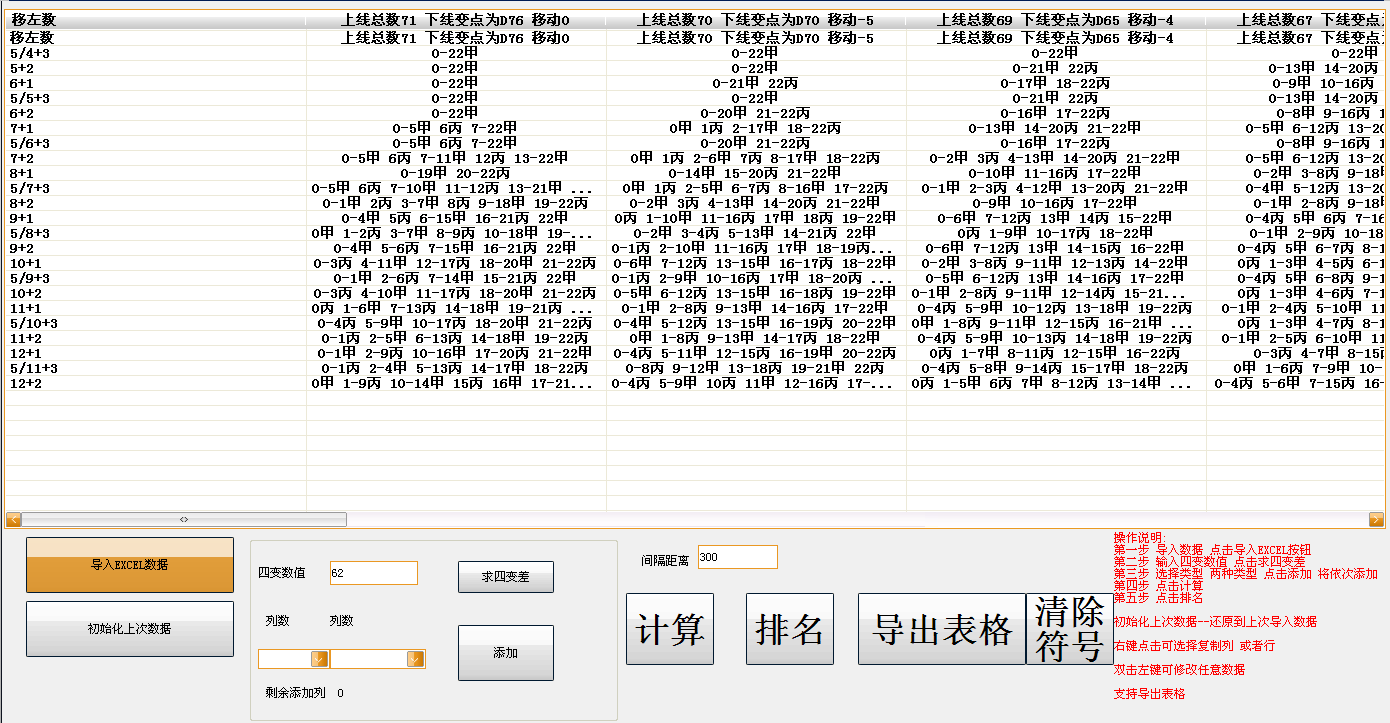Select the 移左数 column header
This screenshot has width=1390, height=723.
(32, 19)
